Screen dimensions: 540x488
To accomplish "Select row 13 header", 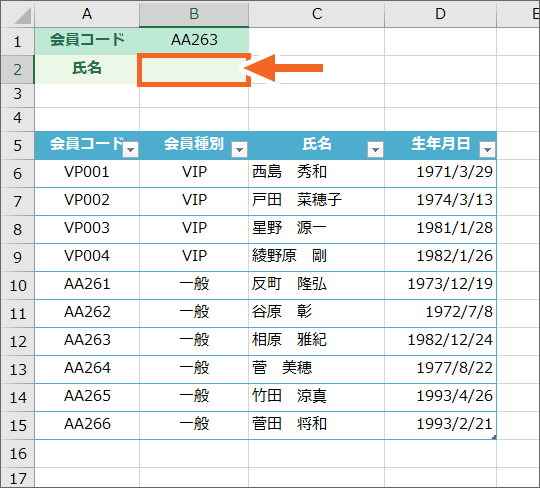I will tap(17, 370).
